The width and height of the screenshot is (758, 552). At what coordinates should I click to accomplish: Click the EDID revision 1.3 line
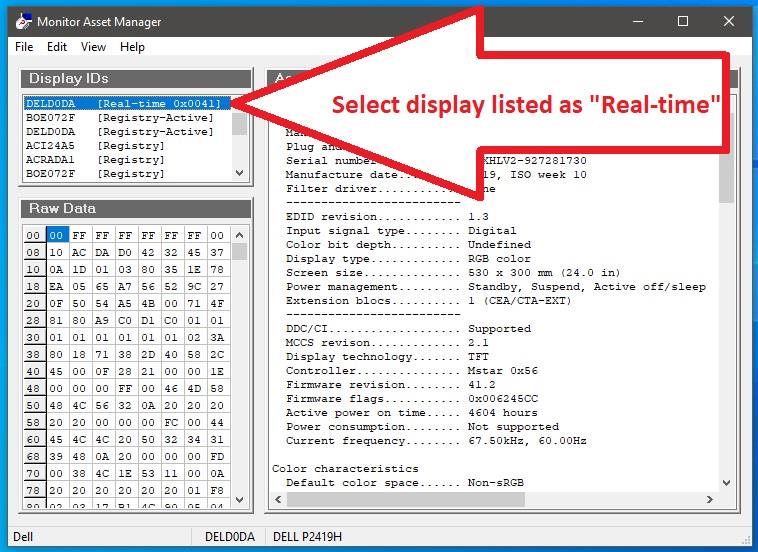(x=387, y=217)
